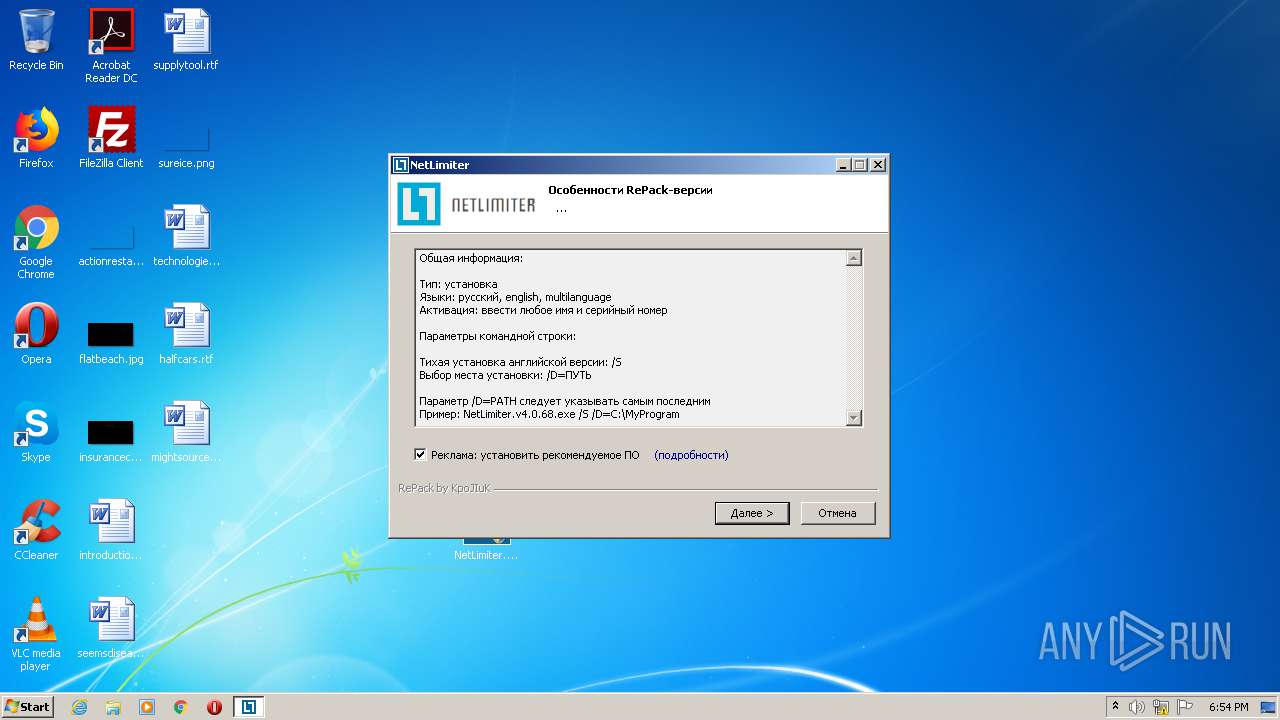Open mightsource... Word document
1280x720 pixels.
(x=186, y=432)
